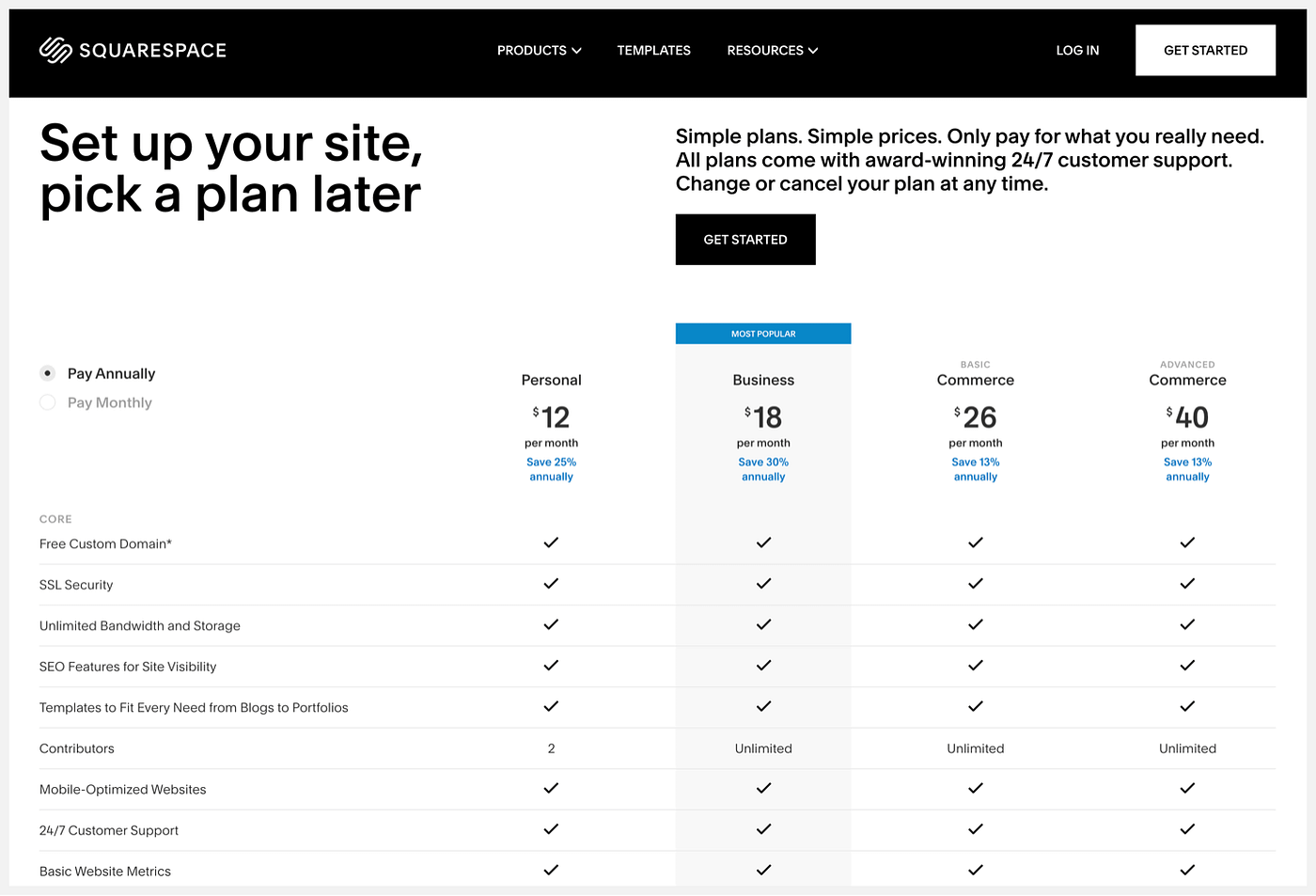The height and width of the screenshot is (896, 1316).
Task: Click the Business plan SSL Security checkmark
Action: tap(763, 584)
